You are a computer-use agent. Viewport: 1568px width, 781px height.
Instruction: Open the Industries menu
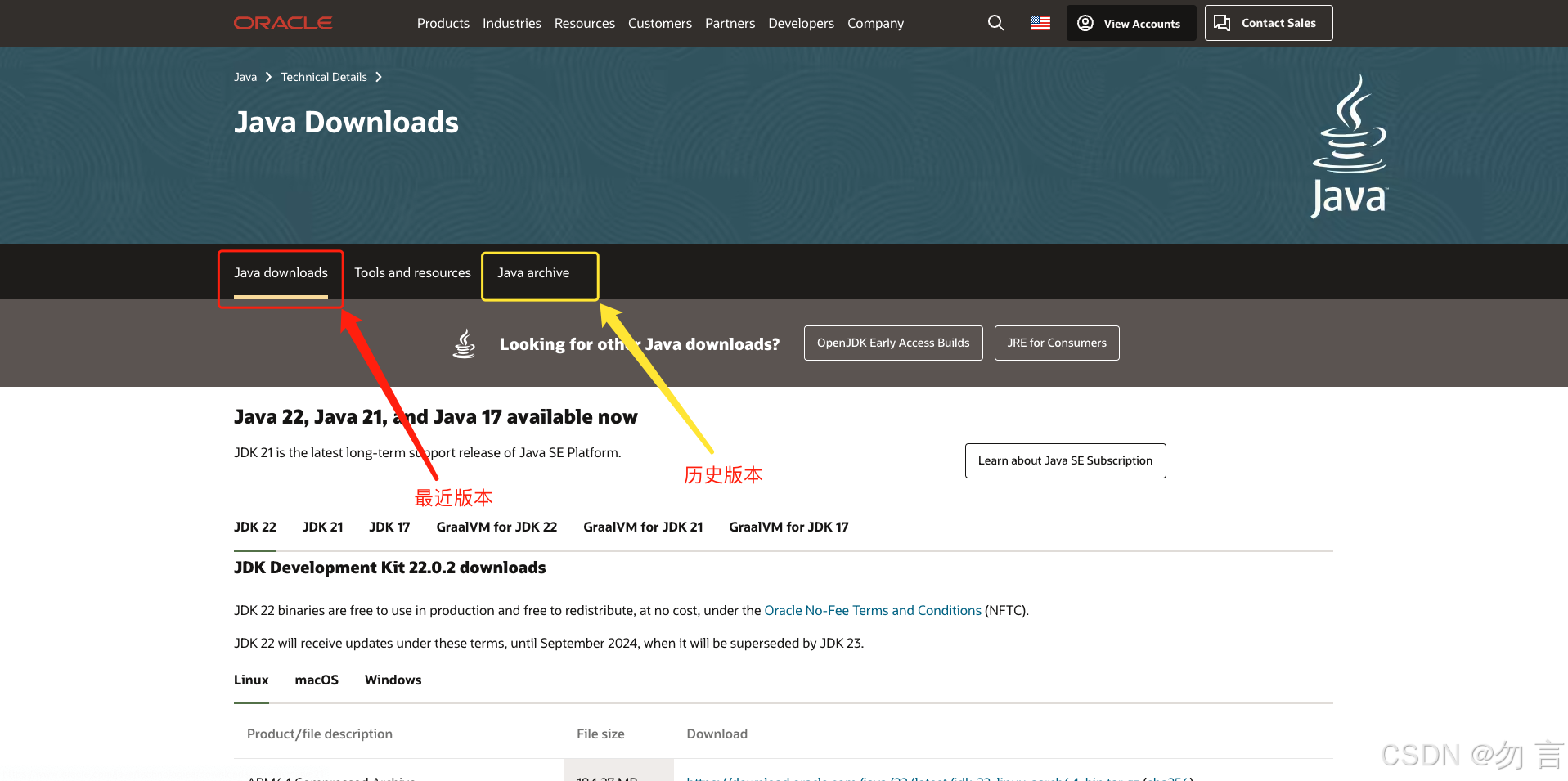[512, 23]
